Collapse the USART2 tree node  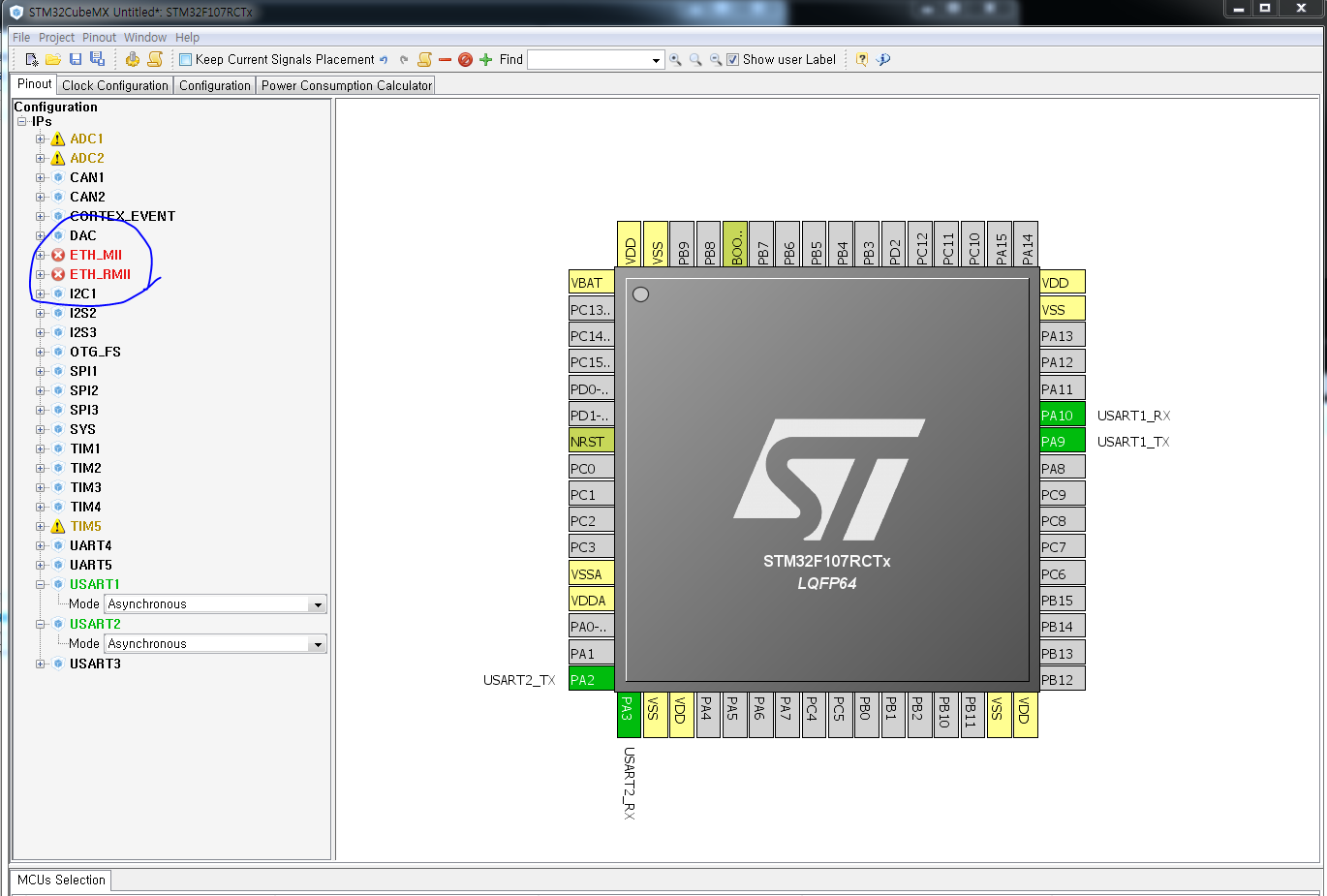click(41, 624)
